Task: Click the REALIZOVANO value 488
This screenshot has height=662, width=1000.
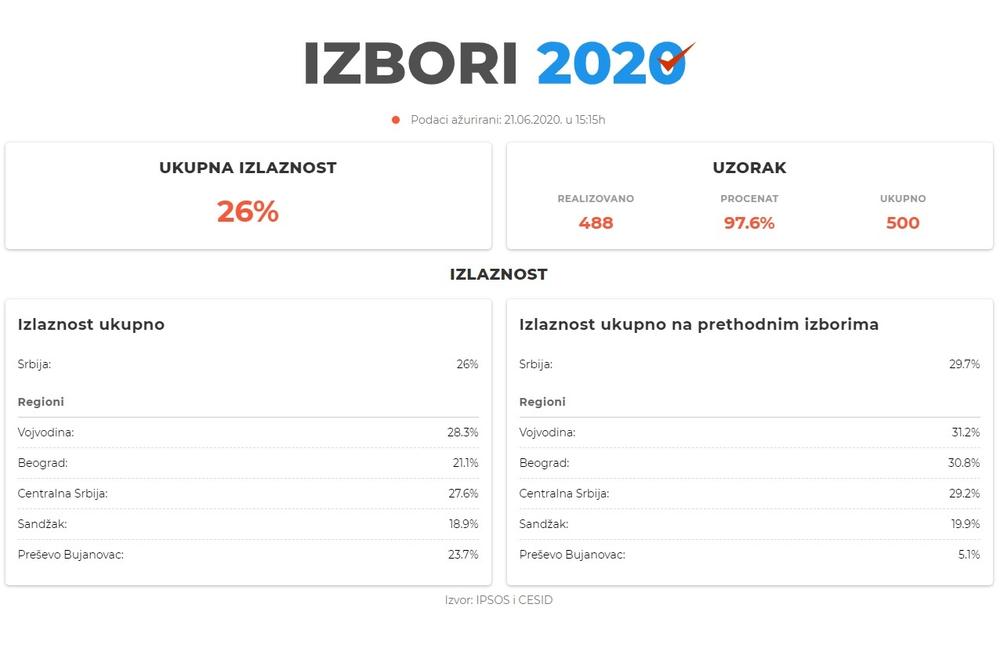Action: tap(595, 223)
